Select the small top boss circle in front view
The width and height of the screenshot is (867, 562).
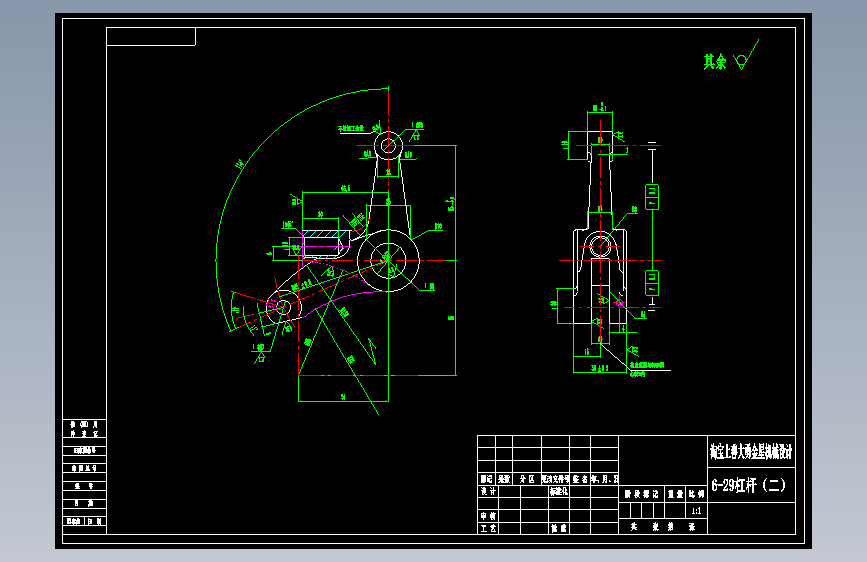[388, 146]
